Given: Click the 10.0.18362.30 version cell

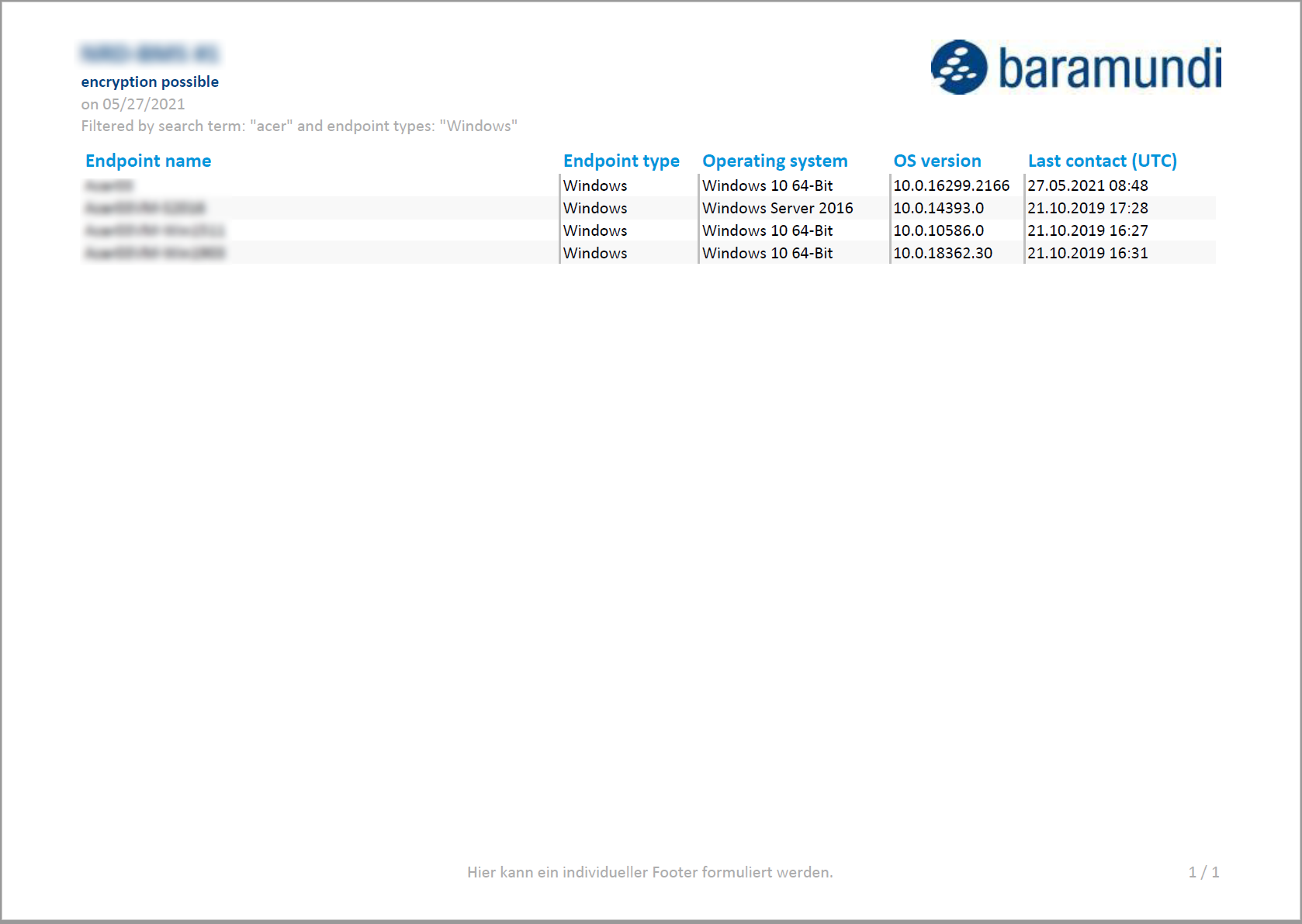Looking at the screenshot, I should (x=942, y=253).
